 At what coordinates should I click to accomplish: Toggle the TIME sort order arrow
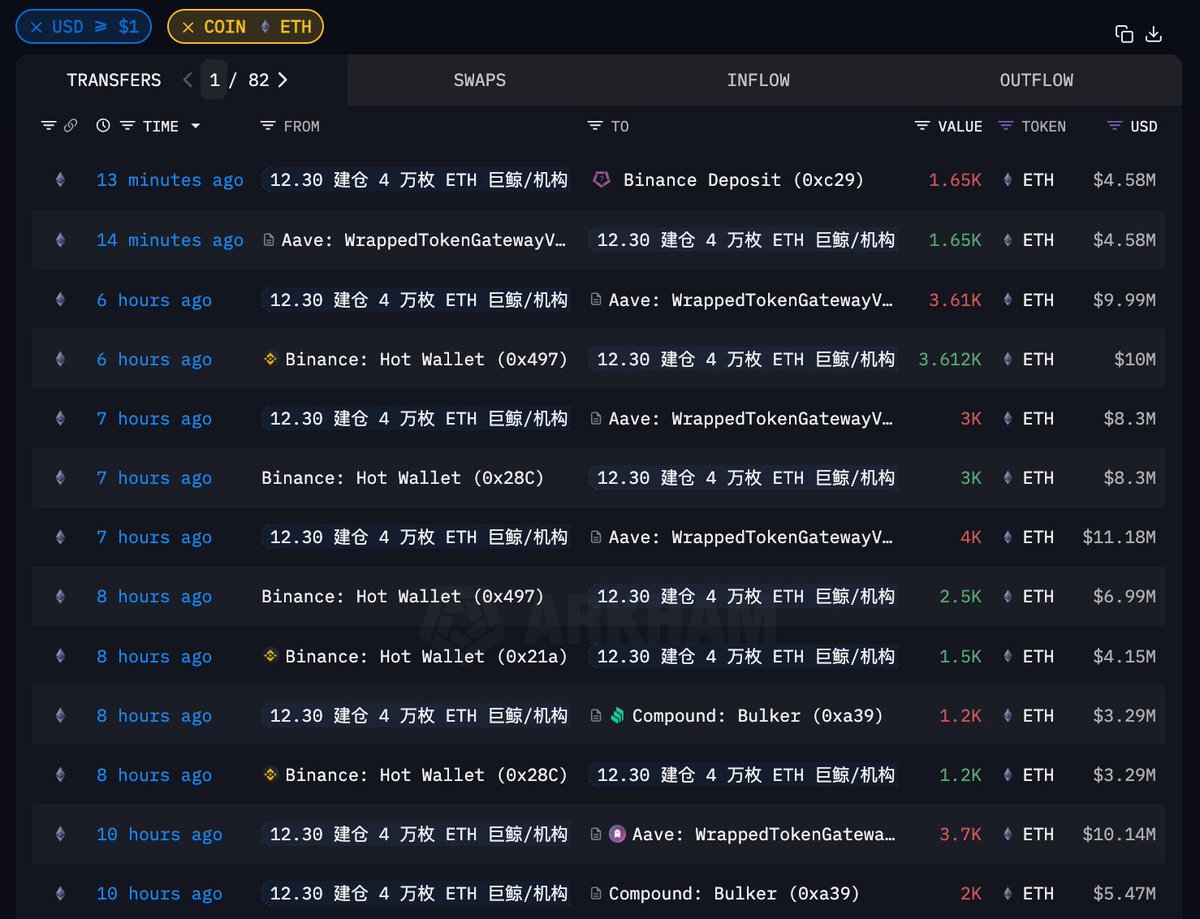pos(195,126)
